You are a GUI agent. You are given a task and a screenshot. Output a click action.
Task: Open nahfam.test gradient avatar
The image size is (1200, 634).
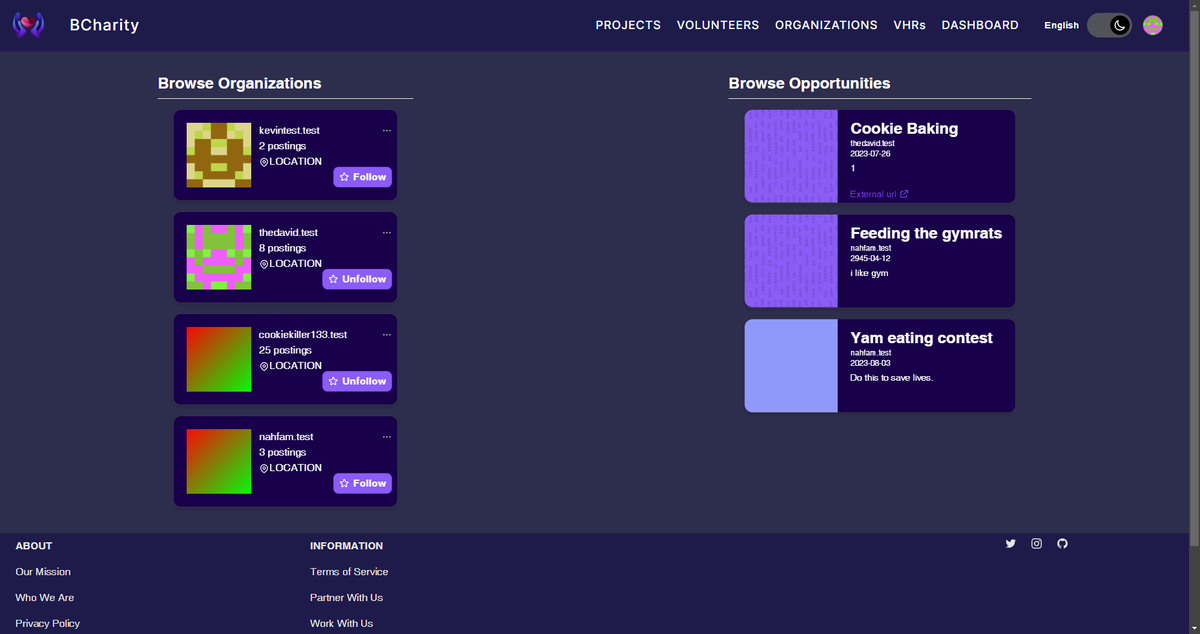point(219,461)
